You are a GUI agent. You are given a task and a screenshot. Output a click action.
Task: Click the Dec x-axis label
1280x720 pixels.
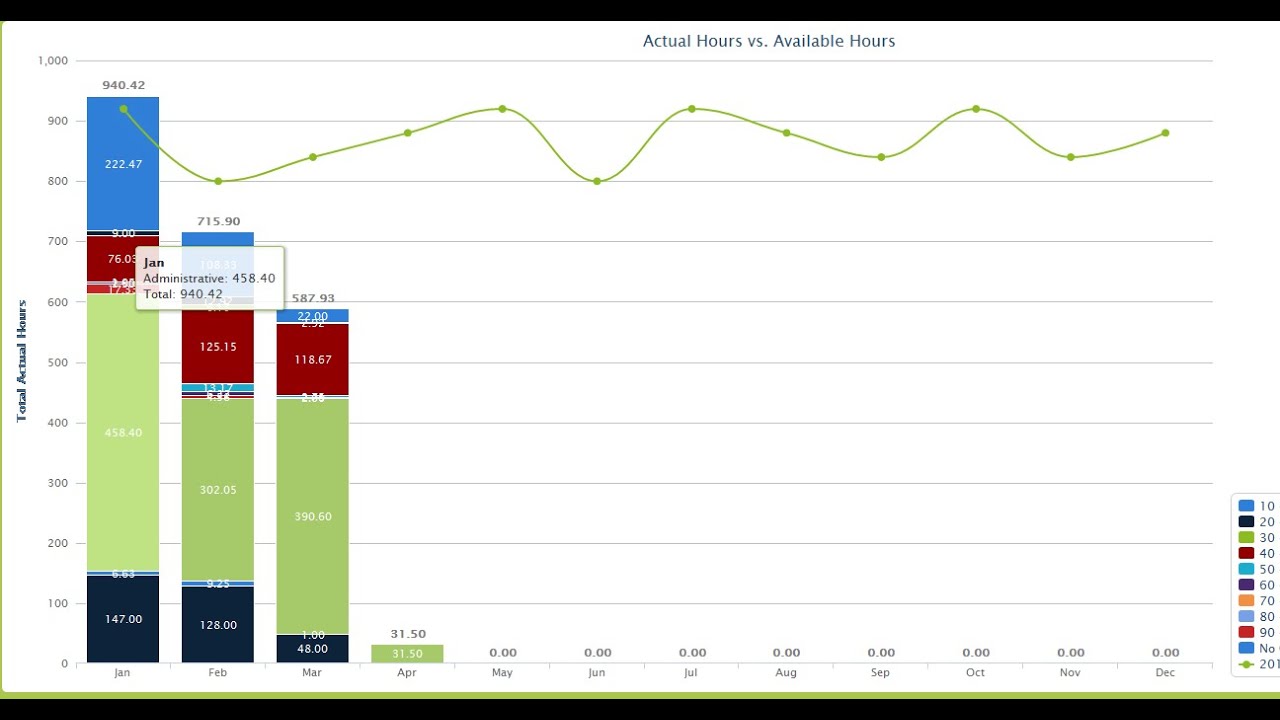click(x=1165, y=673)
